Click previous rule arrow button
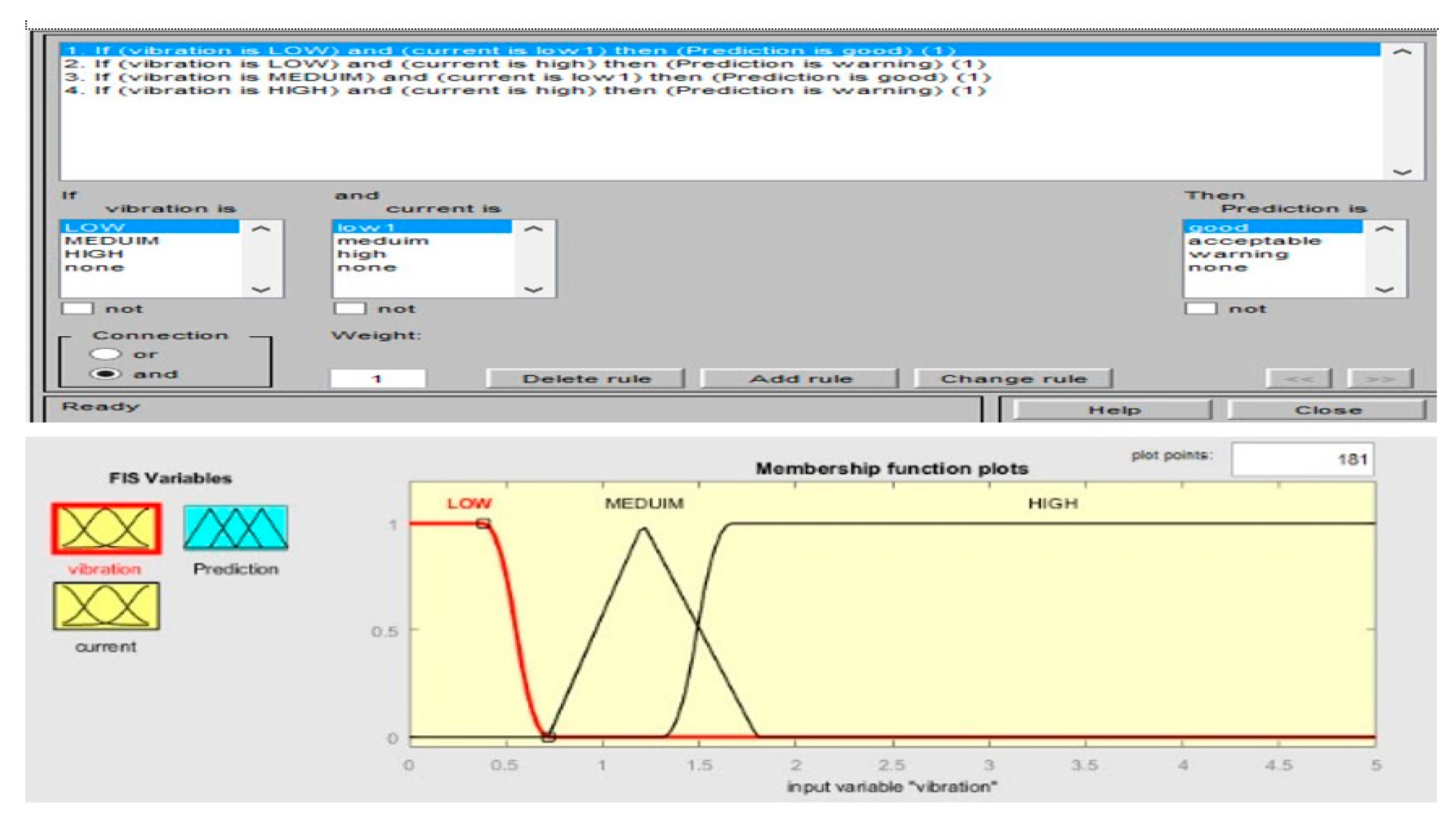The width and height of the screenshot is (1456, 830). 1298,379
